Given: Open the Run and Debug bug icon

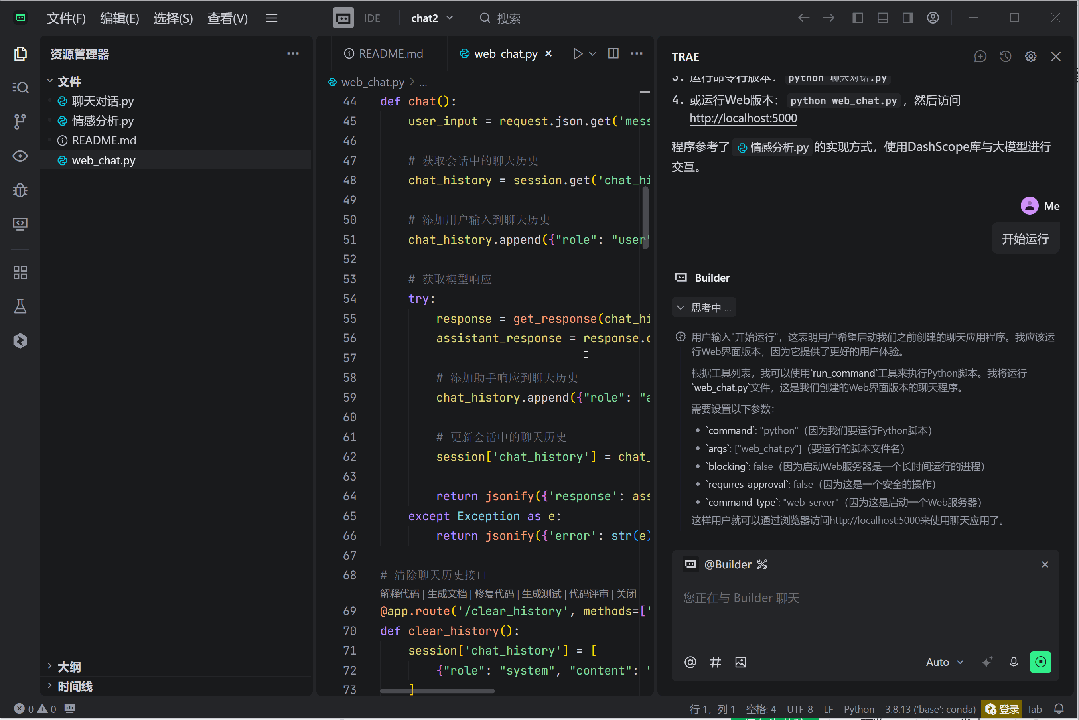Looking at the screenshot, I should click(20, 189).
